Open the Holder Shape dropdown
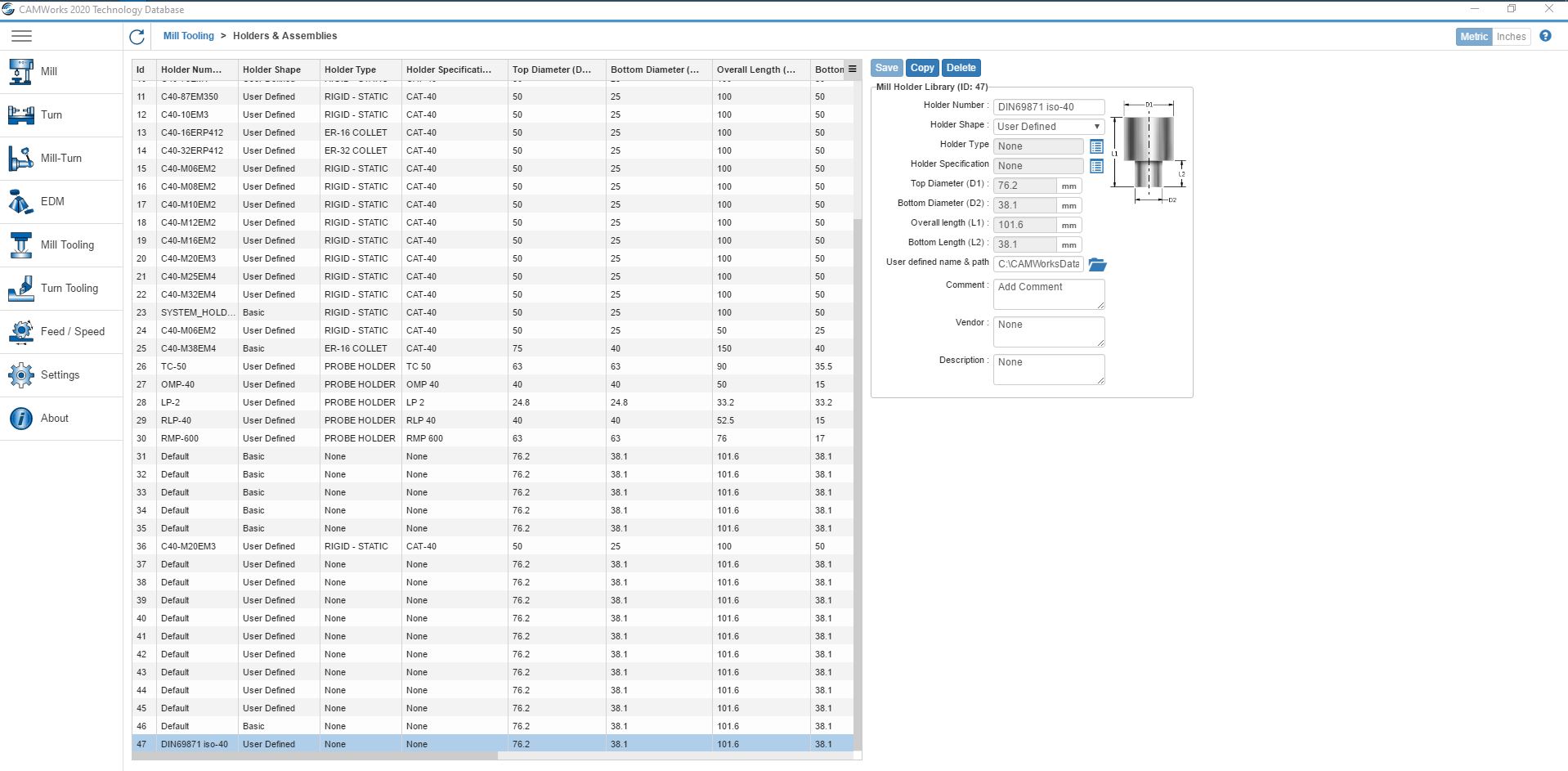 tap(1049, 127)
